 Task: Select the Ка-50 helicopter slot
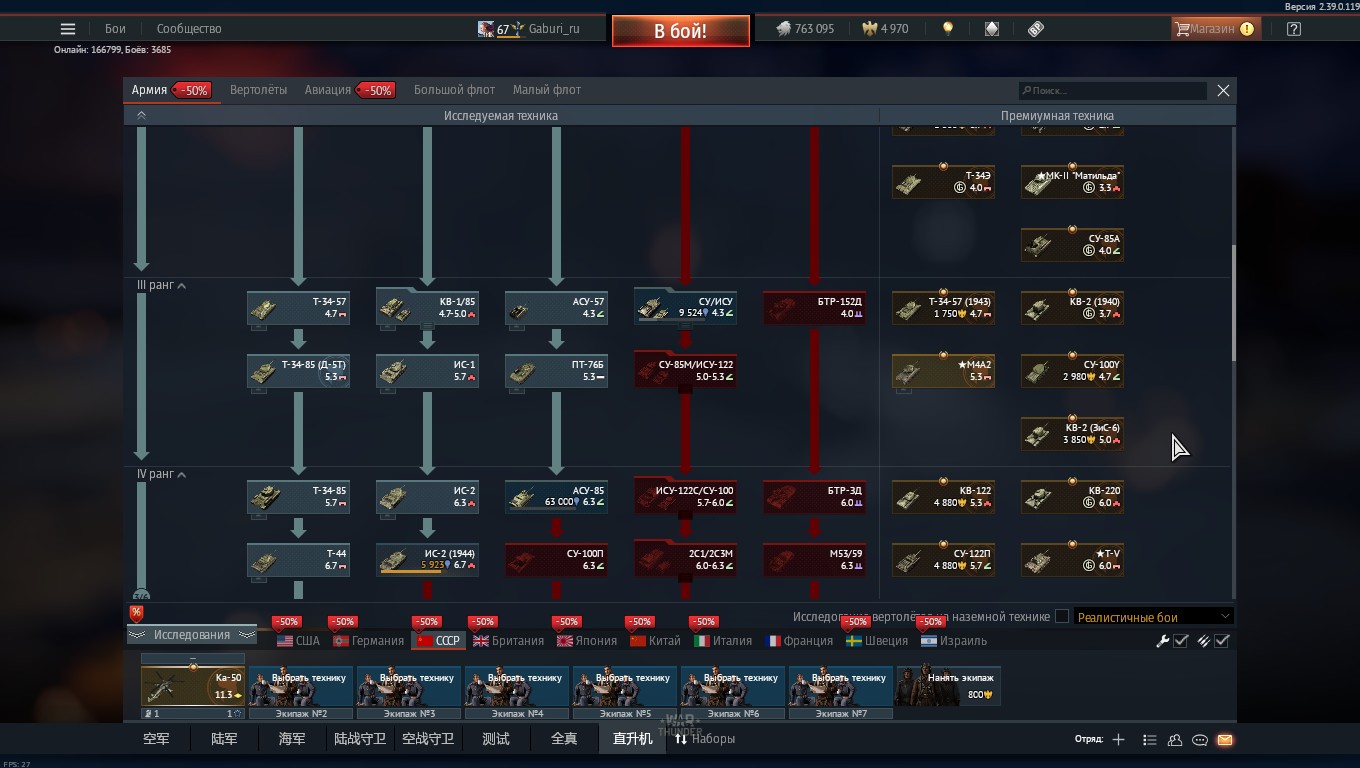(193, 686)
